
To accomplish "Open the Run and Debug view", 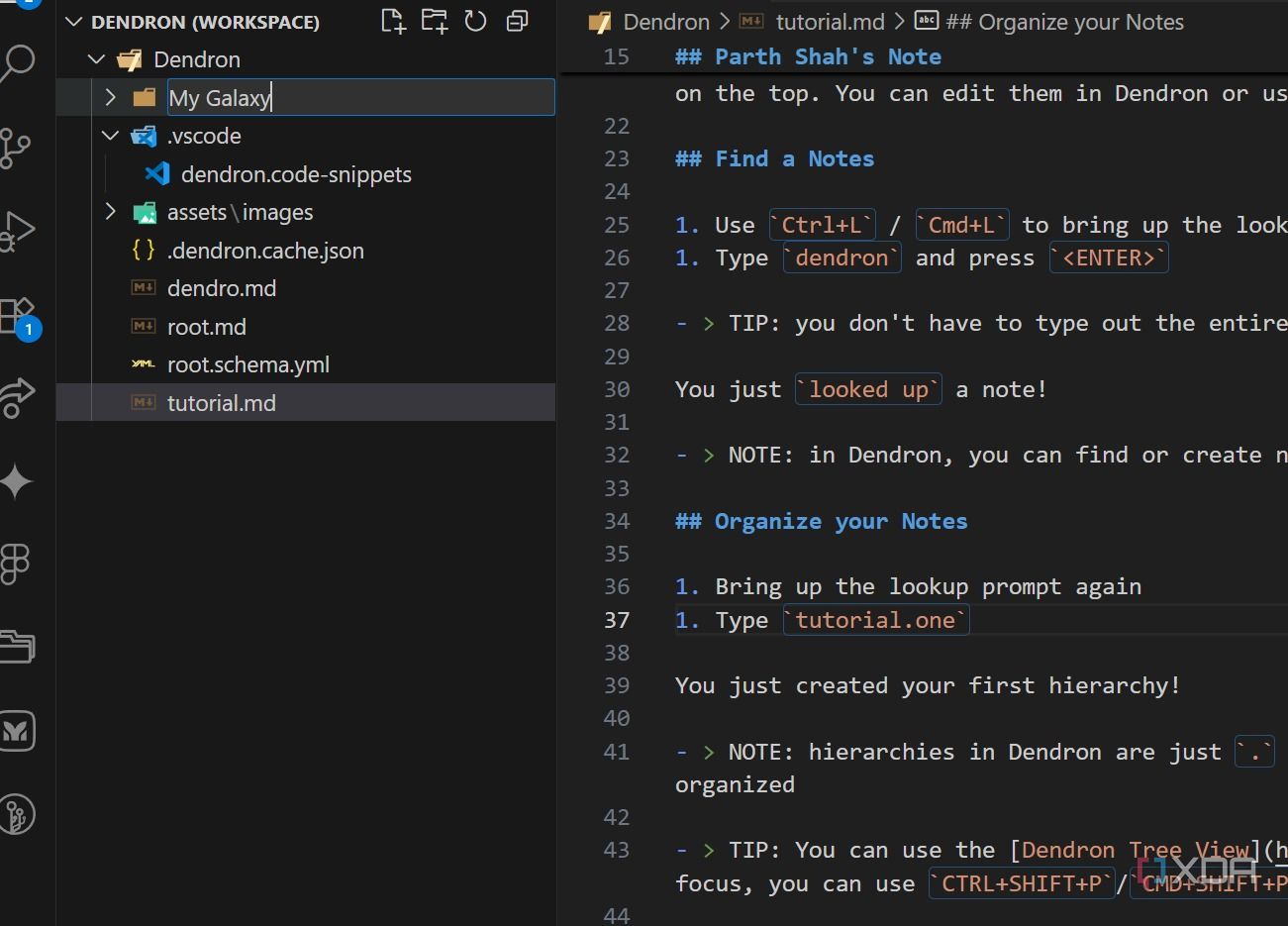I will 17,232.
